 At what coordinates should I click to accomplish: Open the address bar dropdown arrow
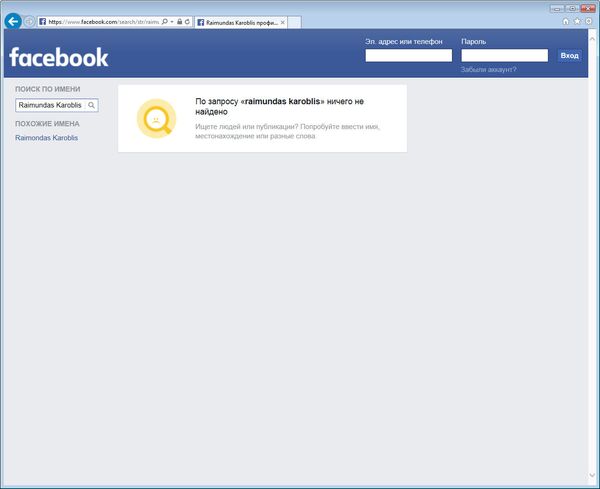coord(172,22)
